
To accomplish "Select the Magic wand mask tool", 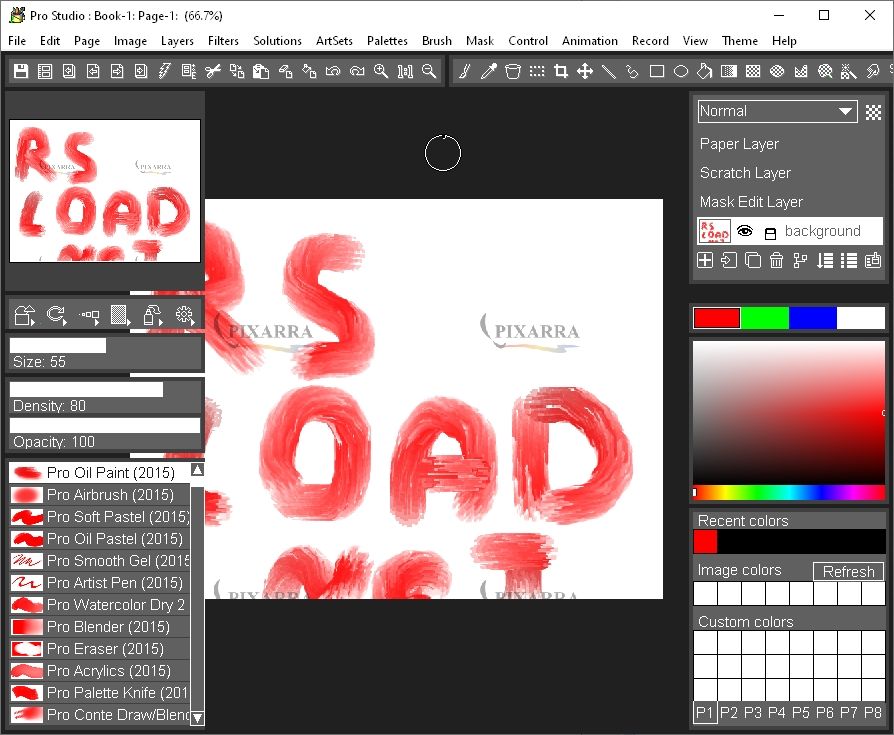I will click(x=848, y=71).
